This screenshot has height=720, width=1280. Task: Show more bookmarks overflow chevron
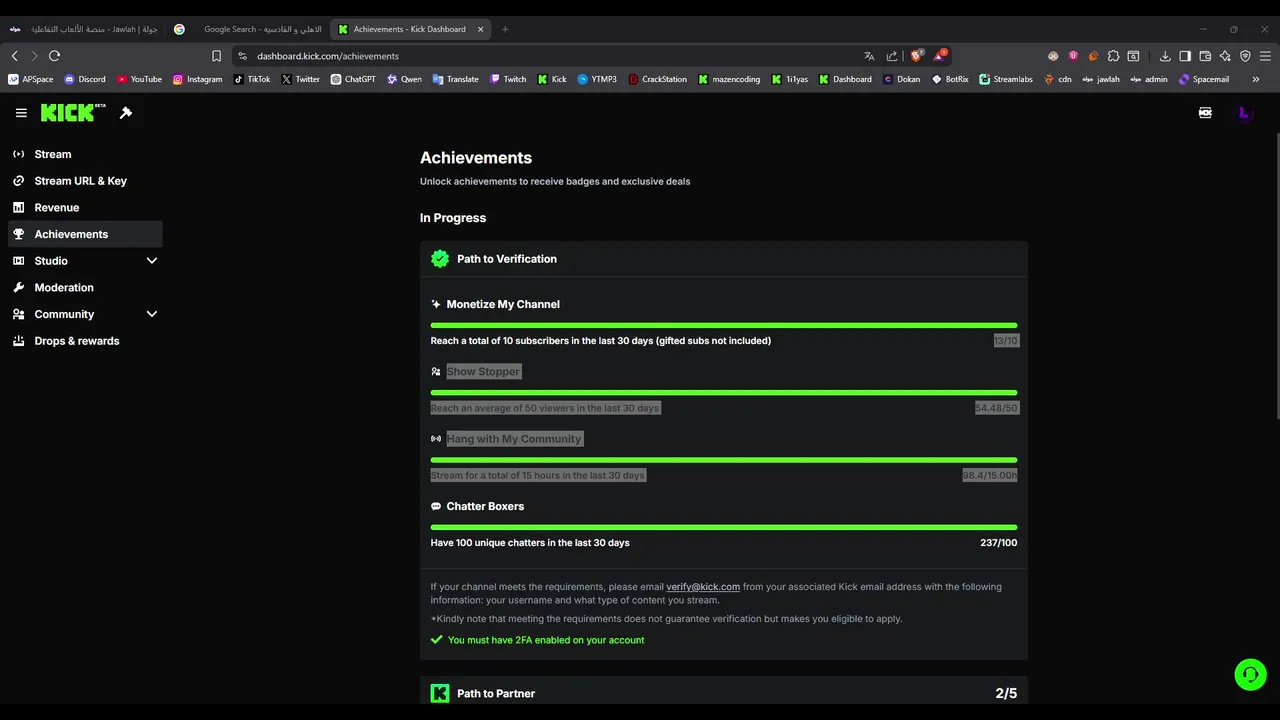[1256, 79]
